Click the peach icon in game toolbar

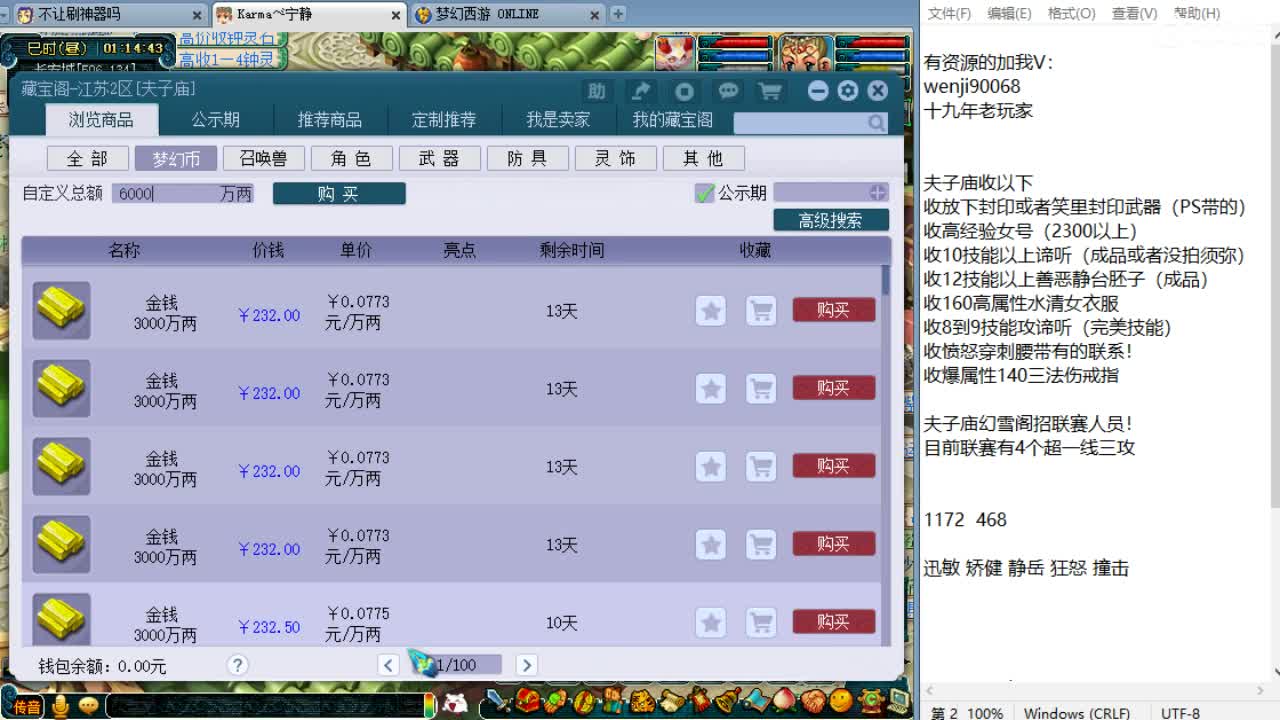click(x=787, y=700)
